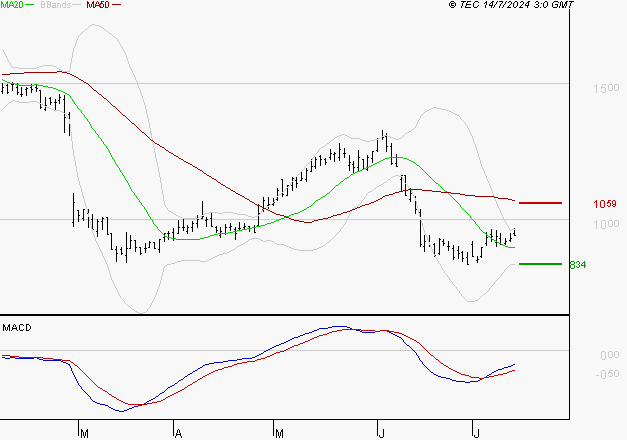Click the MACD panel label
Screen dimensions: 627x440
tap(17, 328)
